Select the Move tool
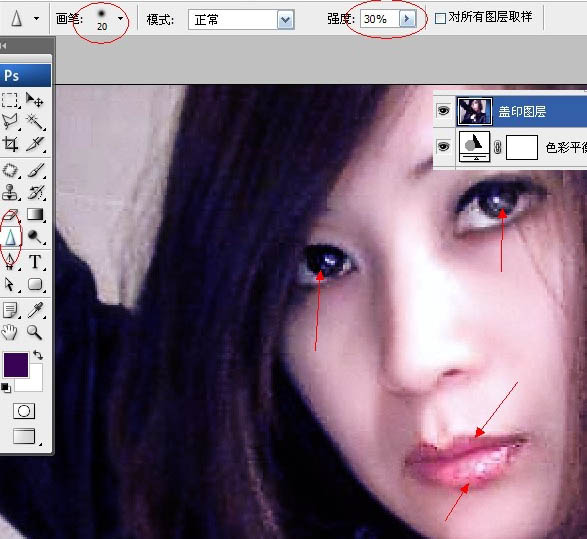The height and width of the screenshot is (539, 587). pyautogui.click(x=35, y=100)
